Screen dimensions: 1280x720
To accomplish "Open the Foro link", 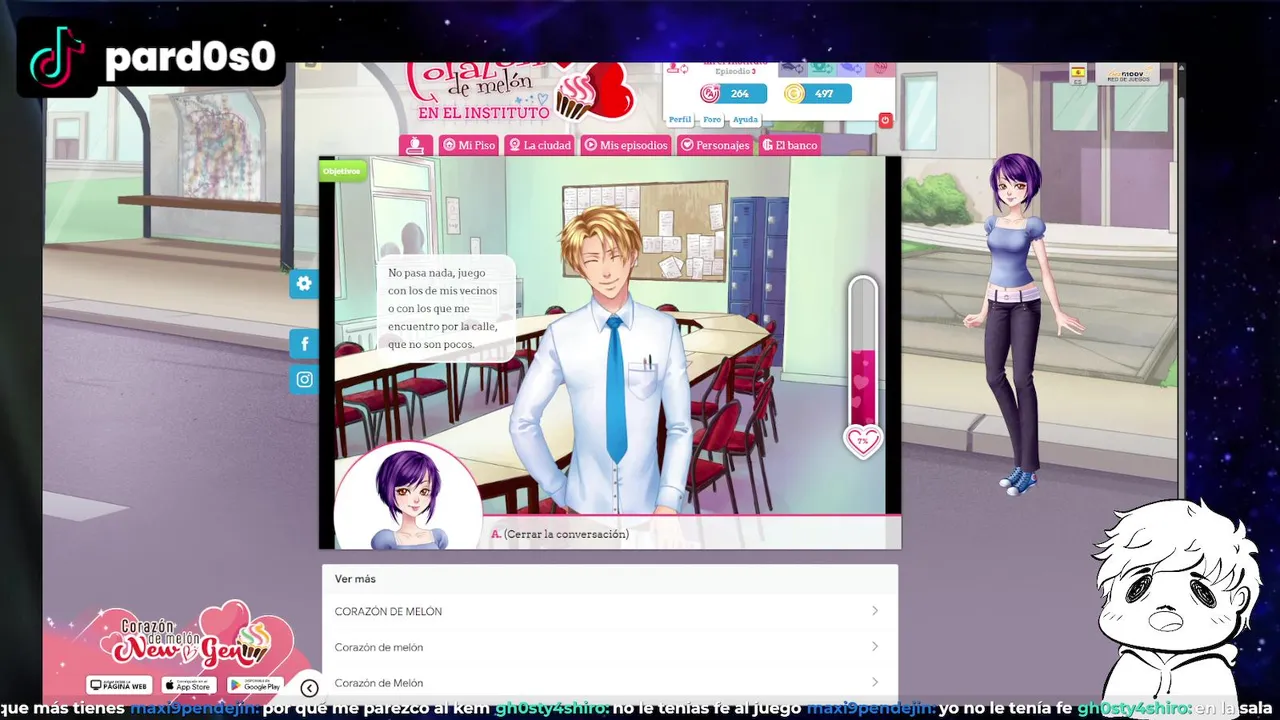I will click(712, 119).
